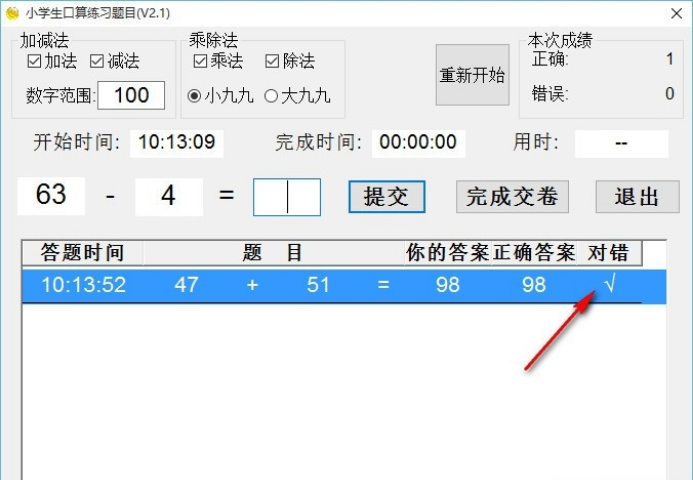The height and width of the screenshot is (480, 693).
Task: Click the 错误 label in 本次成绩
Action: [550, 94]
